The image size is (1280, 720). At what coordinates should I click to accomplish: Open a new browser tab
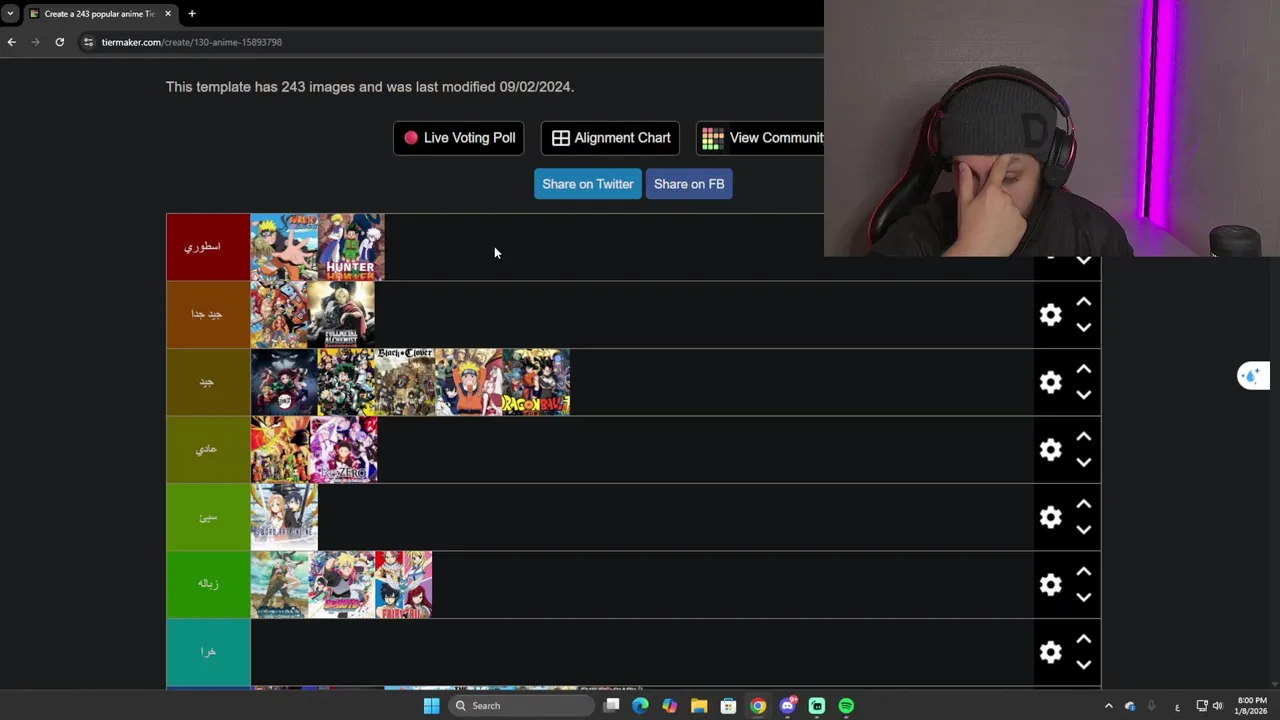pos(192,14)
